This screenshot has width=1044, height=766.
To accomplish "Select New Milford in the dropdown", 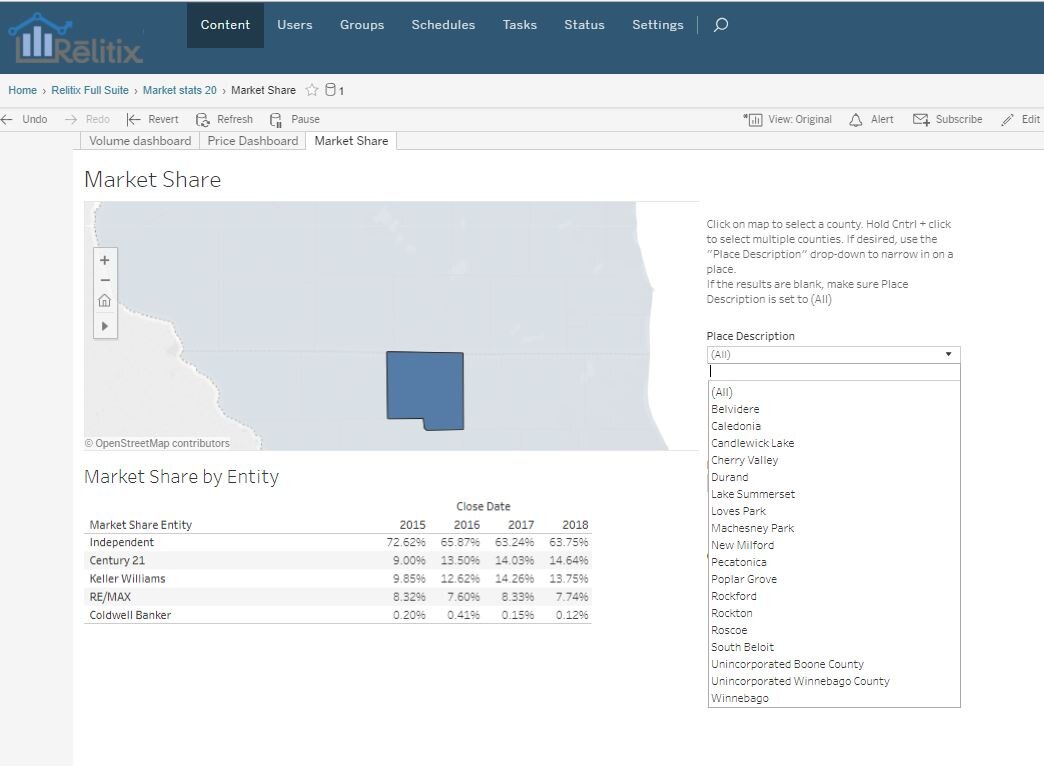I will point(742,545).
